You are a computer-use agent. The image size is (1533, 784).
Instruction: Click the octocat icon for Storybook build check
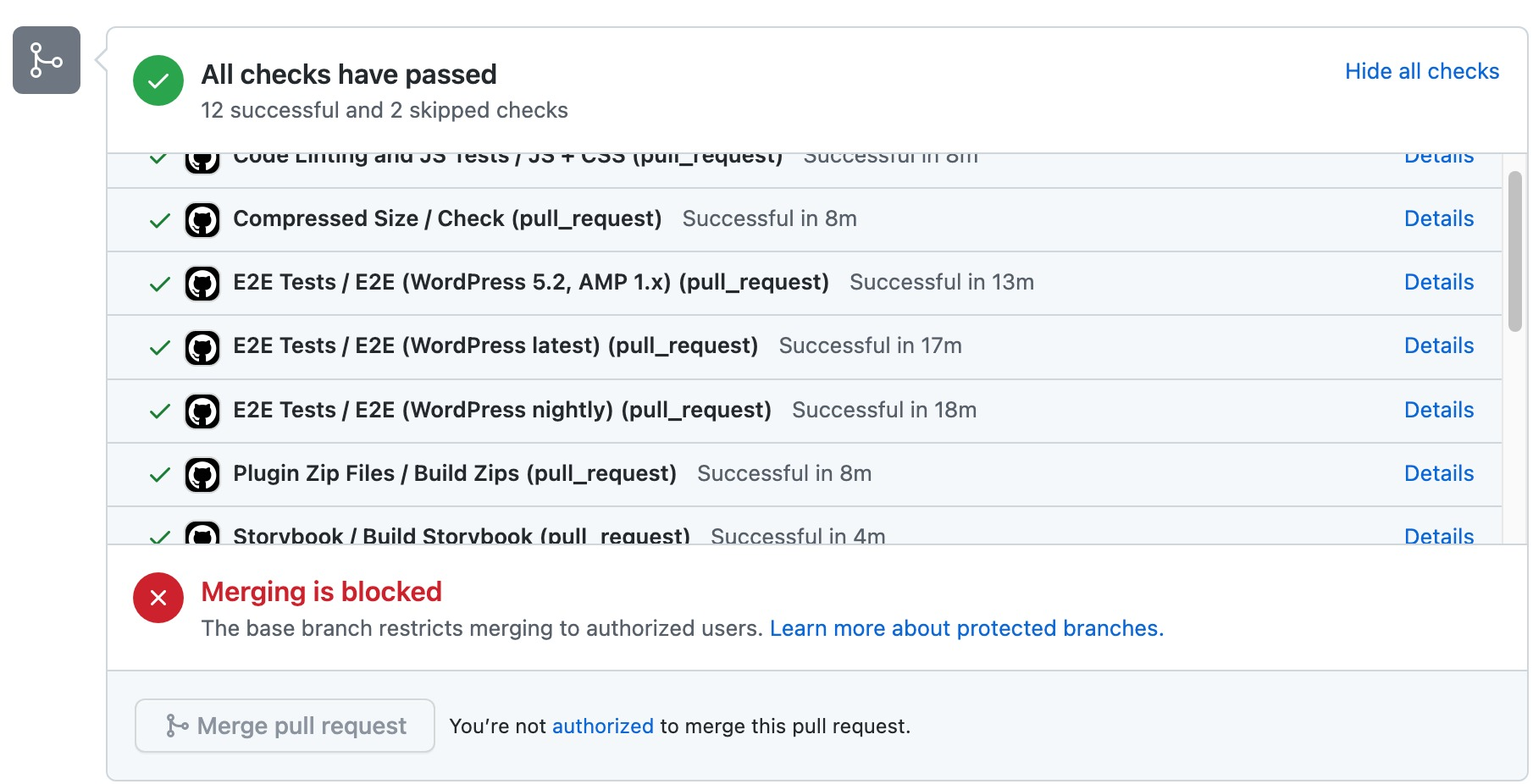coord(202,534)
